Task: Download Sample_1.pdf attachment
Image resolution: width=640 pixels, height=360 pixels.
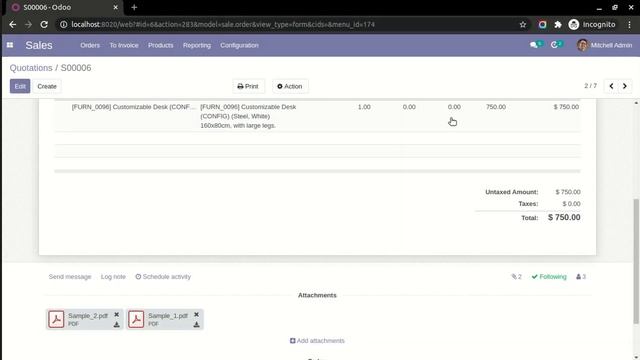Action: click(196, 324)
